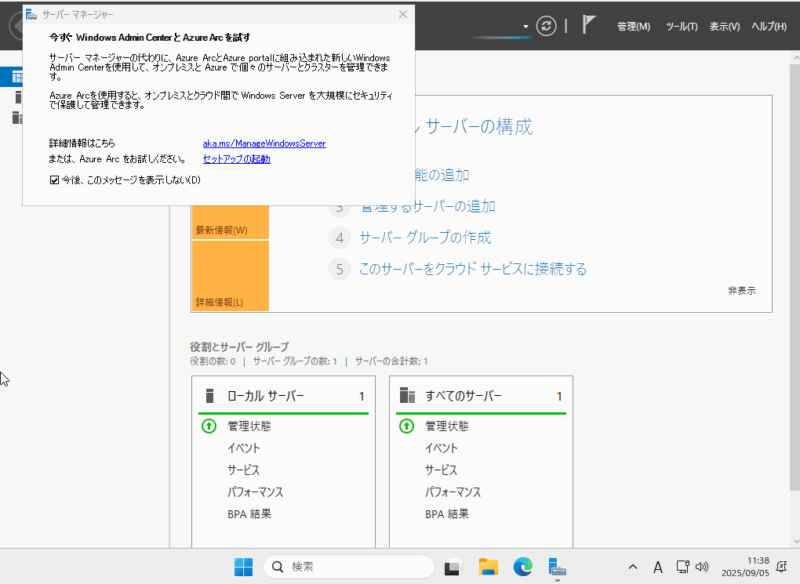The width and height of the screenshot is (800, 584).
Task: Select the 最新情報(W) orange tile
Action: pos(231,222)
